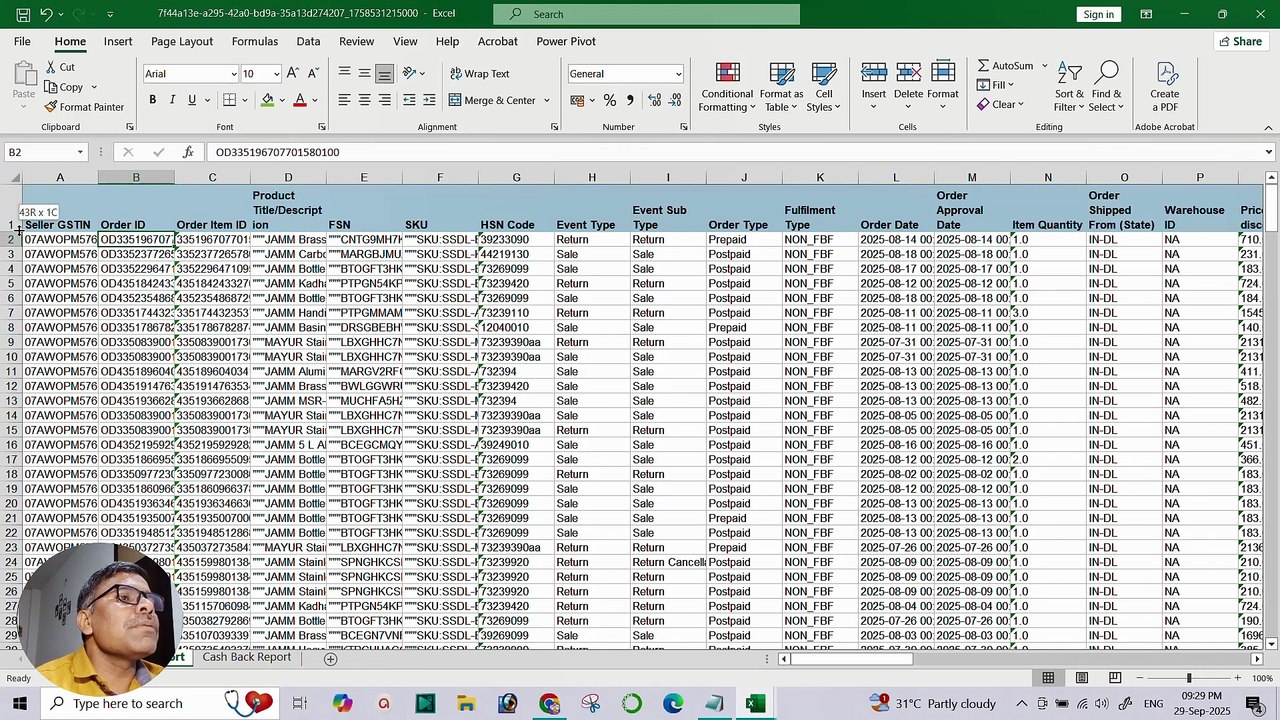Image resolution: width=1280 pixels, height=720 pixels.
Task: Open Format as Table gallery
Action: pyautogui.click(x=781, y=87)
